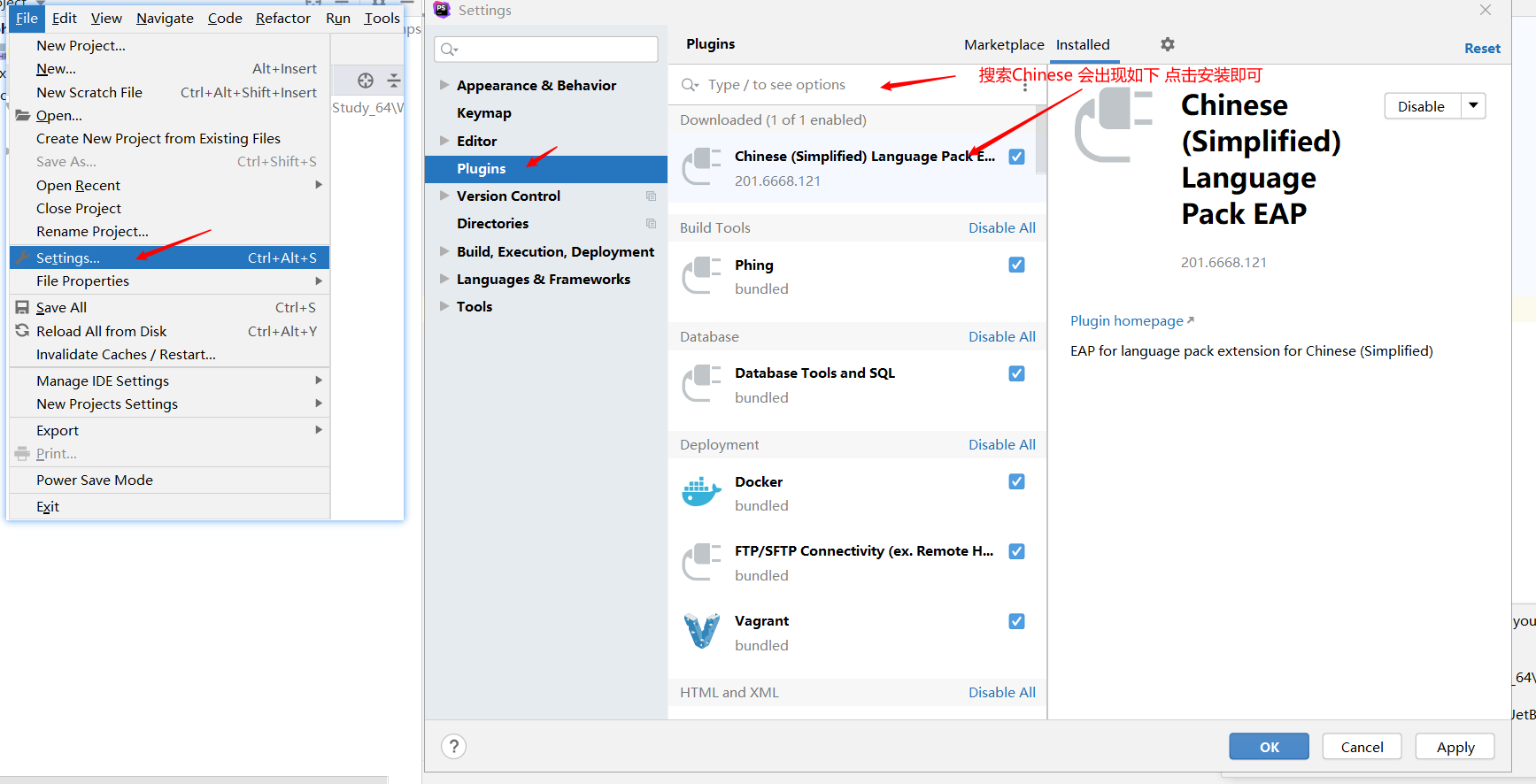Click the FTP/SFTP Connectivity plug icon
1536x784 pixels.
(x=702, y=562)
